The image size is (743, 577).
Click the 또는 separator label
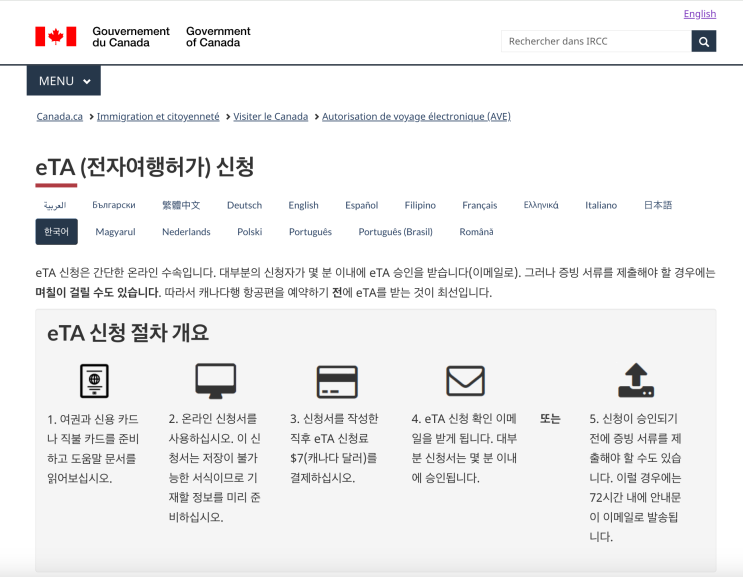pyautogui.click(x=550, y=419)
